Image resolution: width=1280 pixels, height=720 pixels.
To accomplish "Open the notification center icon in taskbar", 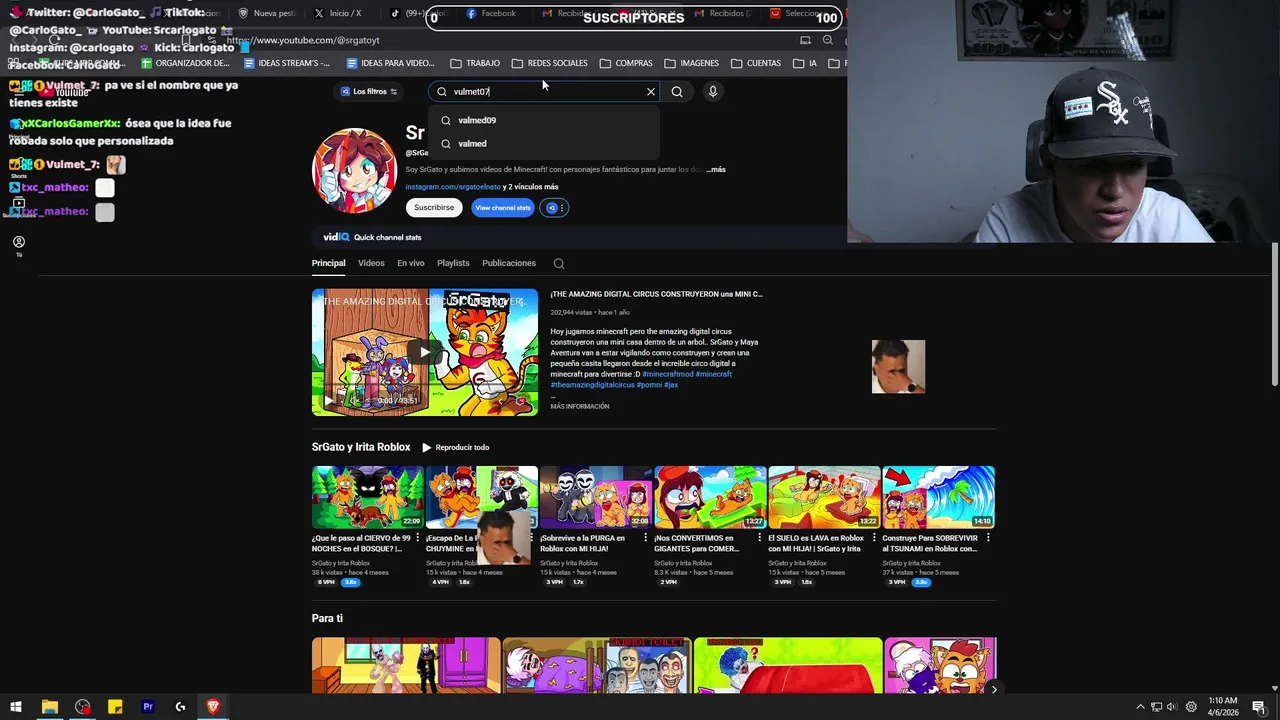I will (x=1259, y=707).
